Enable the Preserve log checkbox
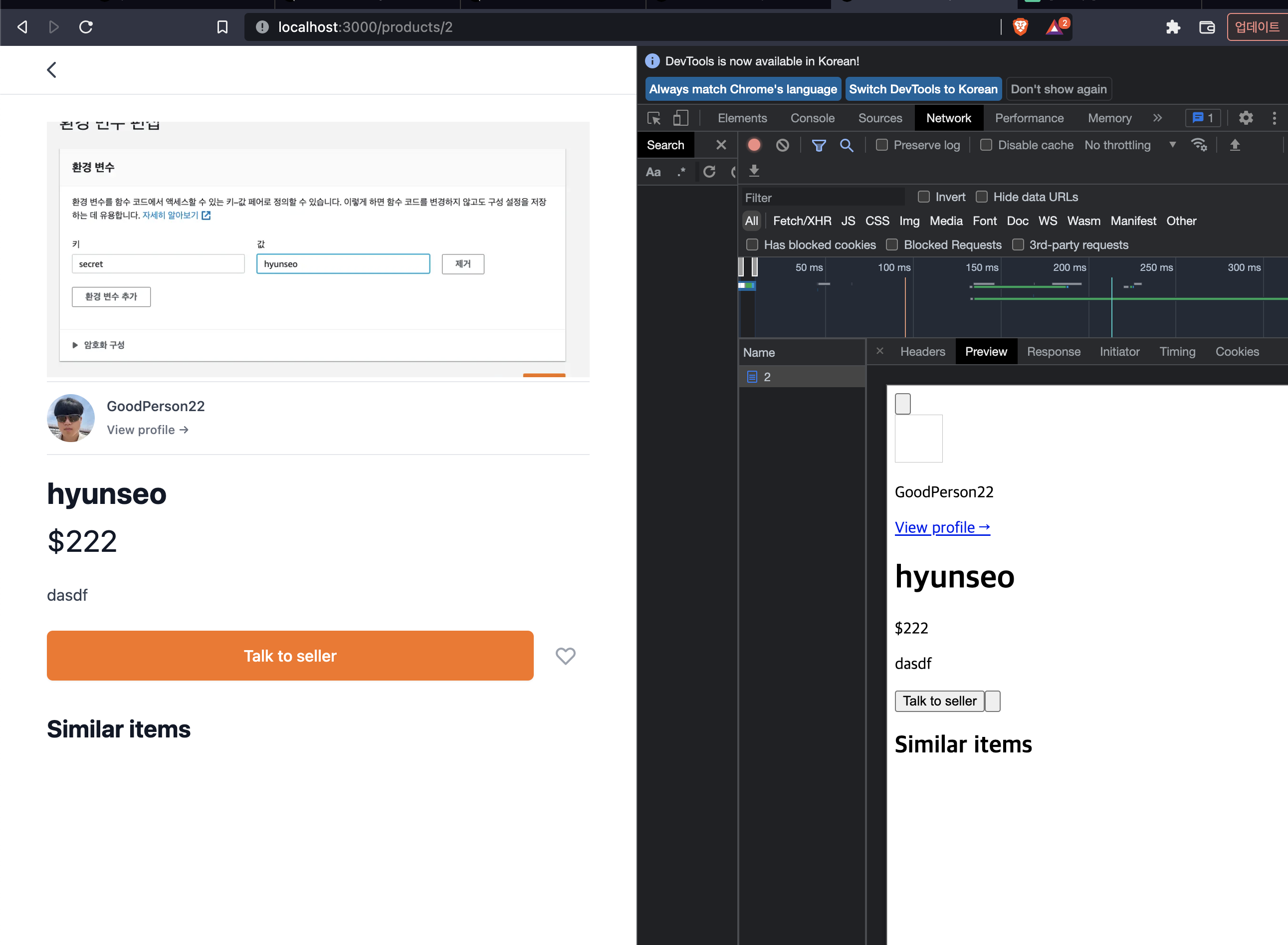The width and height of the screenshot is (1288, 945). click(881, 145)
